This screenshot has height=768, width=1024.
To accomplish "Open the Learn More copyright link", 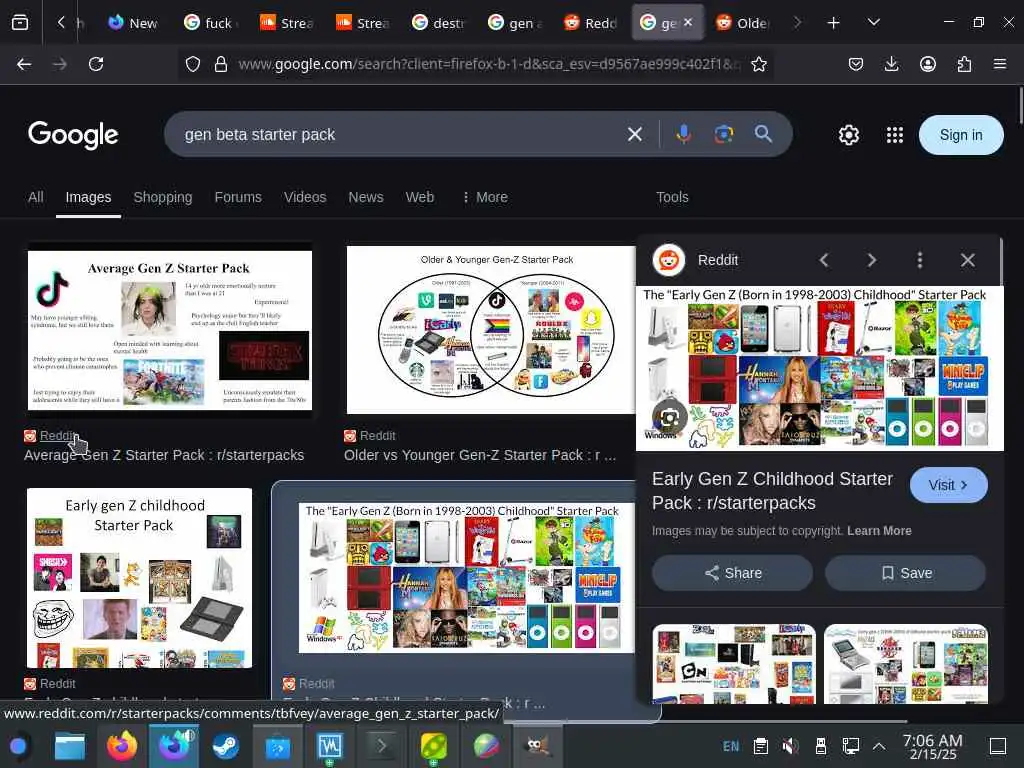I will pyautogui.click(x=879, y=531).
